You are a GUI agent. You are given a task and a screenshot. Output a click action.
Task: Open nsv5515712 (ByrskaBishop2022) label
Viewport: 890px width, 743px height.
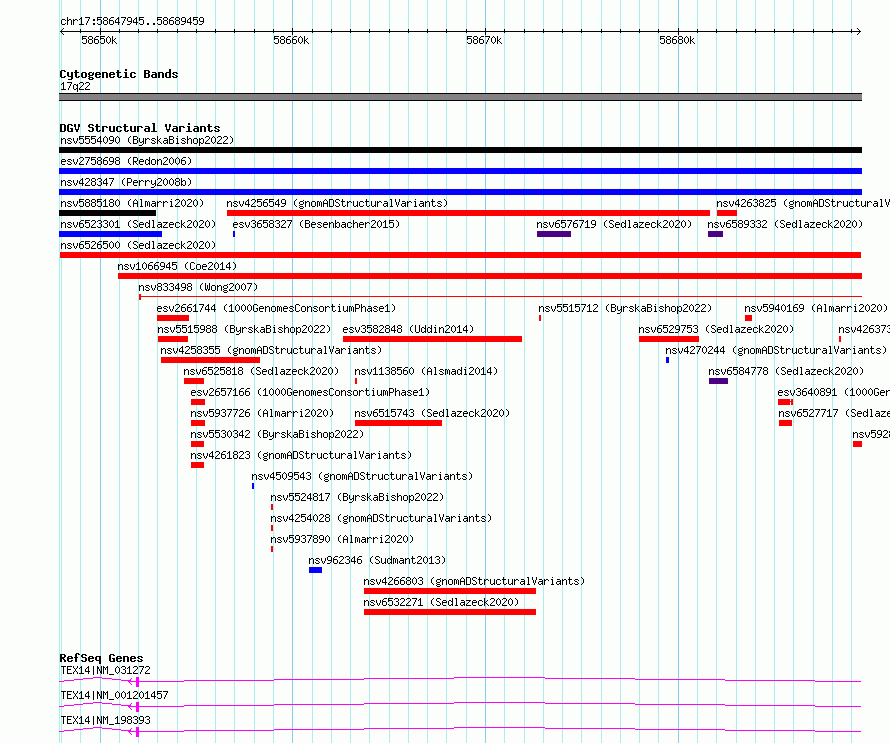[625, 308]
